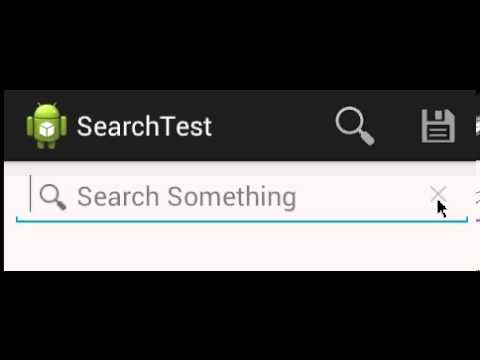Dismiss query using the grey cross
This screenshot has width=480, height=360.
coord(438,194)
